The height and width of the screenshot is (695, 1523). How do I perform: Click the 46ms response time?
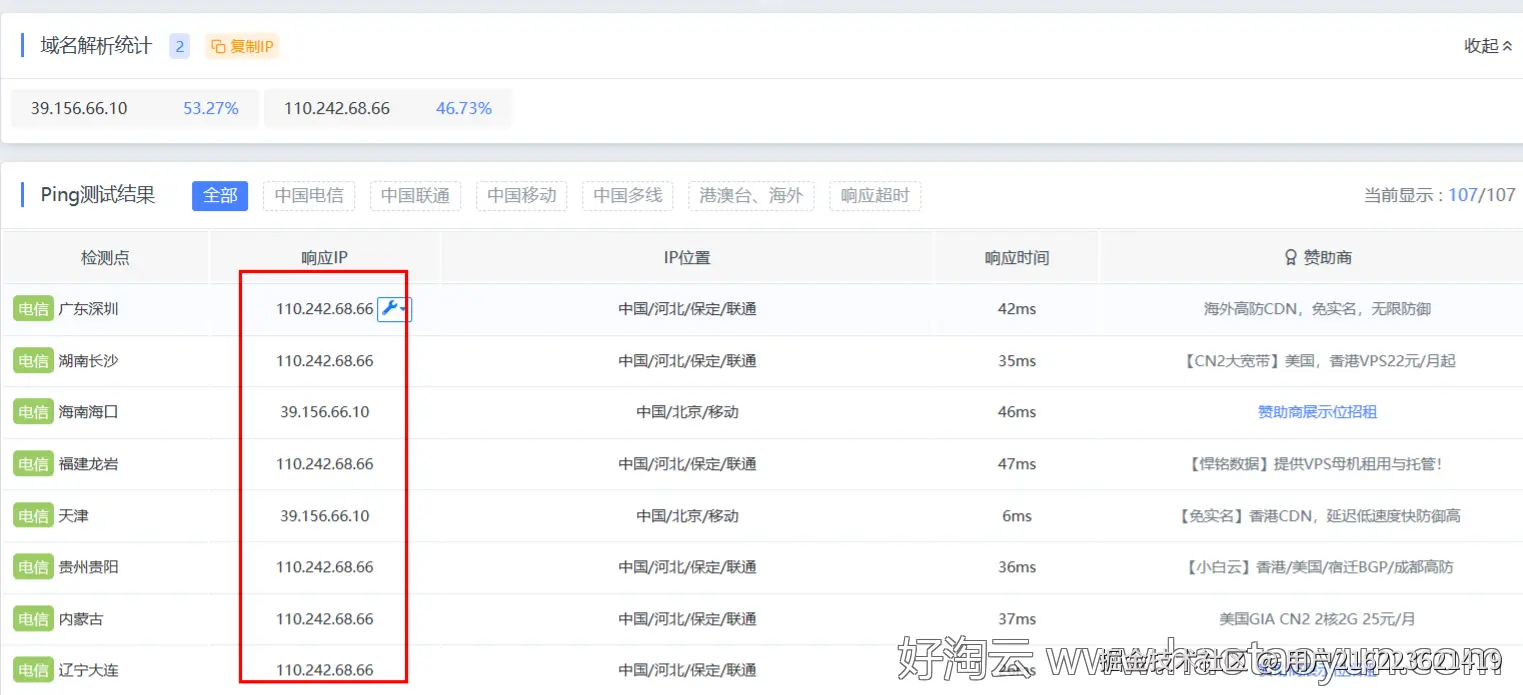point(1017,412)
